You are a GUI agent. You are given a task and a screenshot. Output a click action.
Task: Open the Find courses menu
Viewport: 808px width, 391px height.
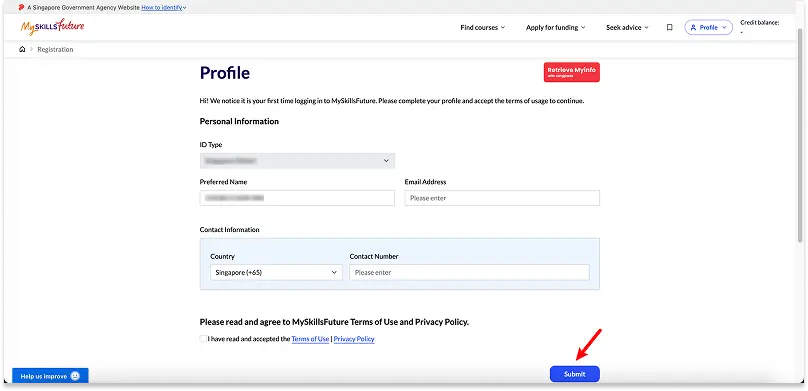(482, 27)
